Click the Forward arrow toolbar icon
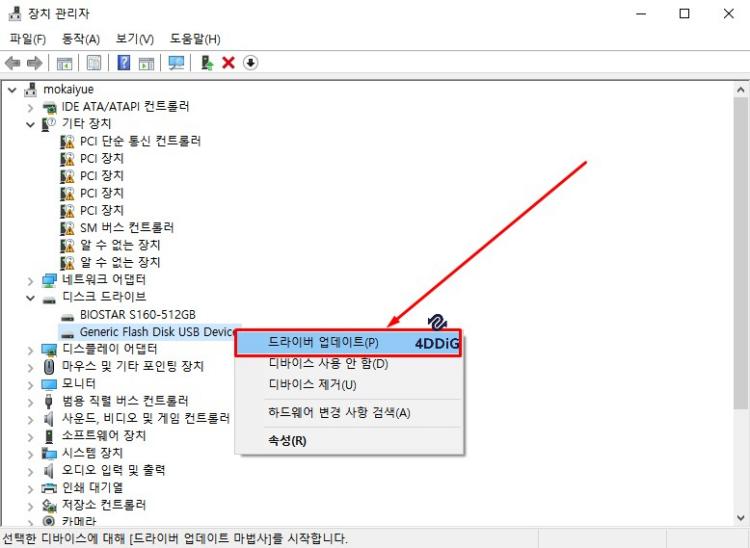This screenshot has height=548, width=750. [34, 63]
